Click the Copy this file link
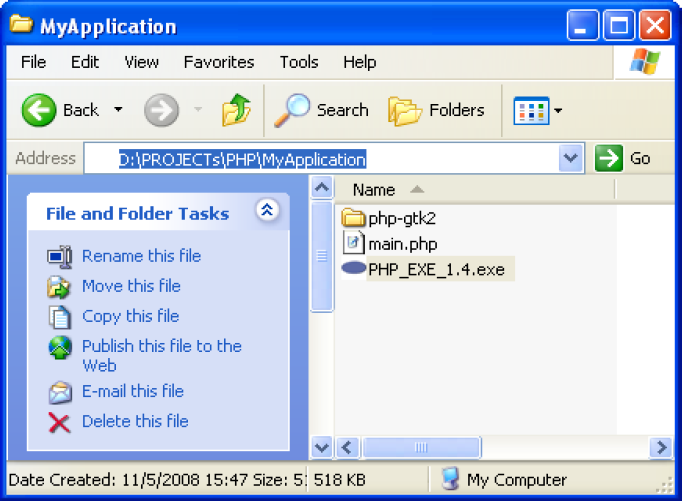The width and height of the screenshot is (682, 501). (130, 316)
